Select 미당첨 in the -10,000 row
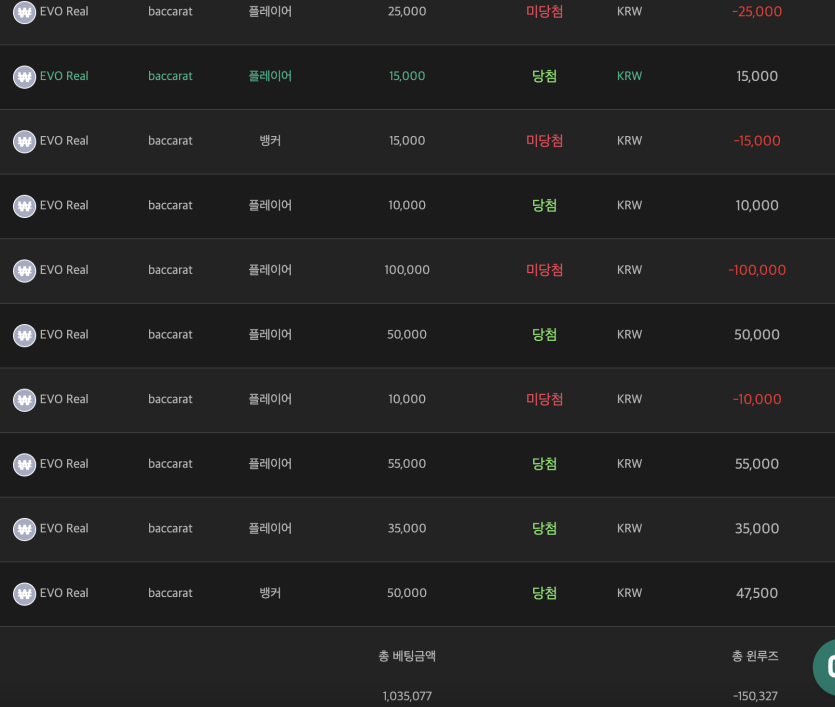The width and height of the screenshot is (835, 707). (x=544, y=399)
